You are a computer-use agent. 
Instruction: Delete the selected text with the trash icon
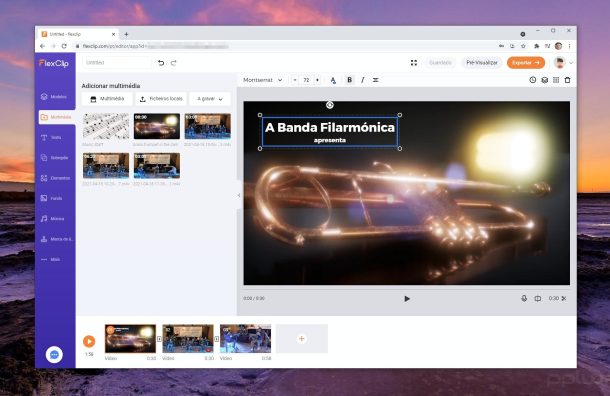pos(567,80)
